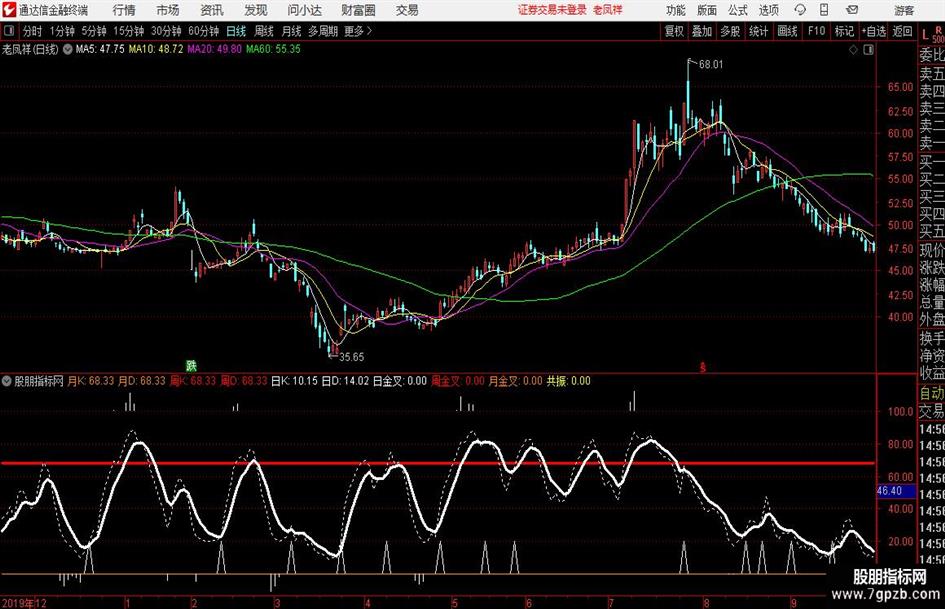Switch to the 月线 monthly tab
Screen dimensions: 945x609
tap(292, 31)
